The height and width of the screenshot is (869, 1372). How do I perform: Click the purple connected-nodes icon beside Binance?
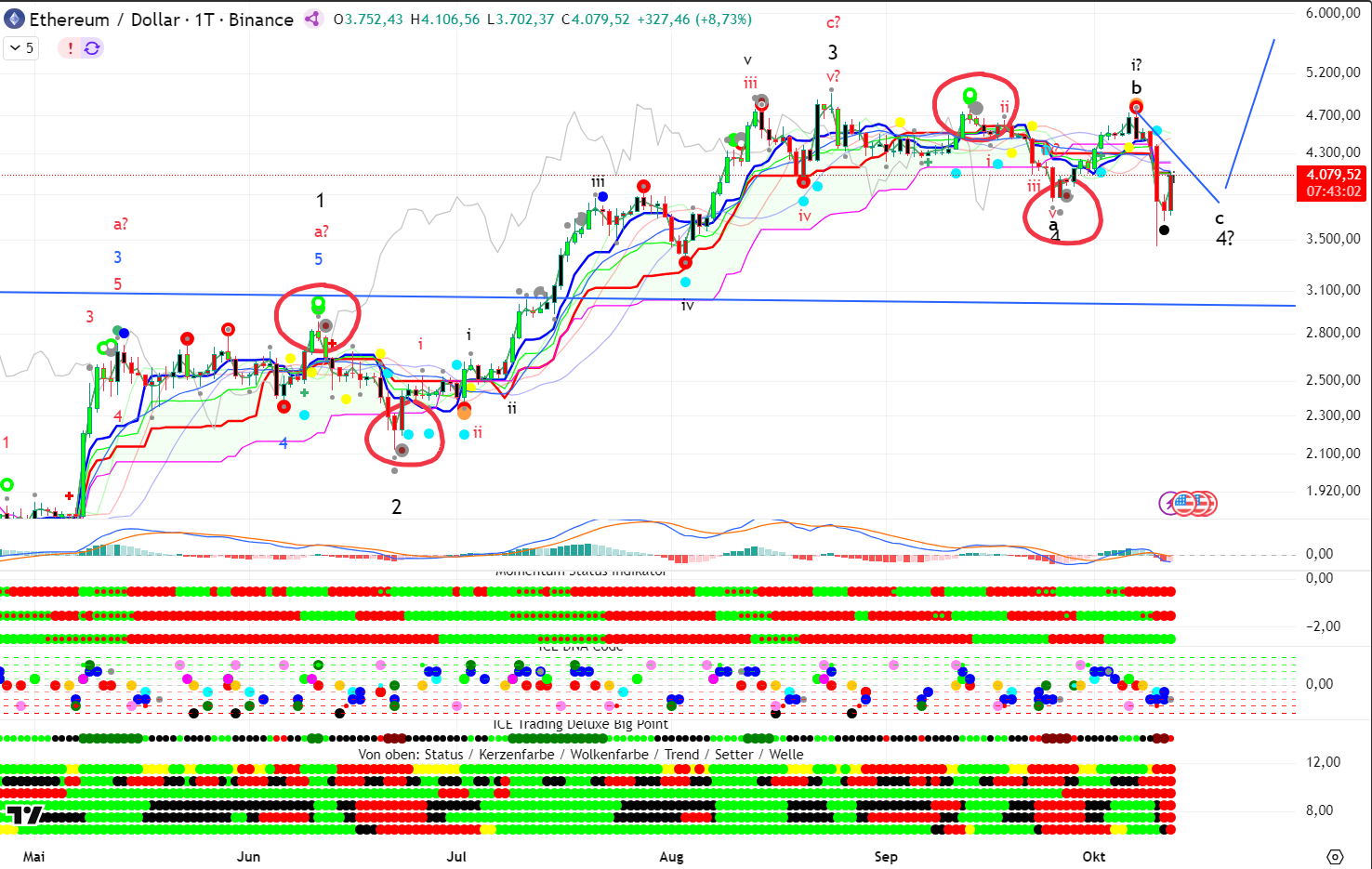[313, 20]
